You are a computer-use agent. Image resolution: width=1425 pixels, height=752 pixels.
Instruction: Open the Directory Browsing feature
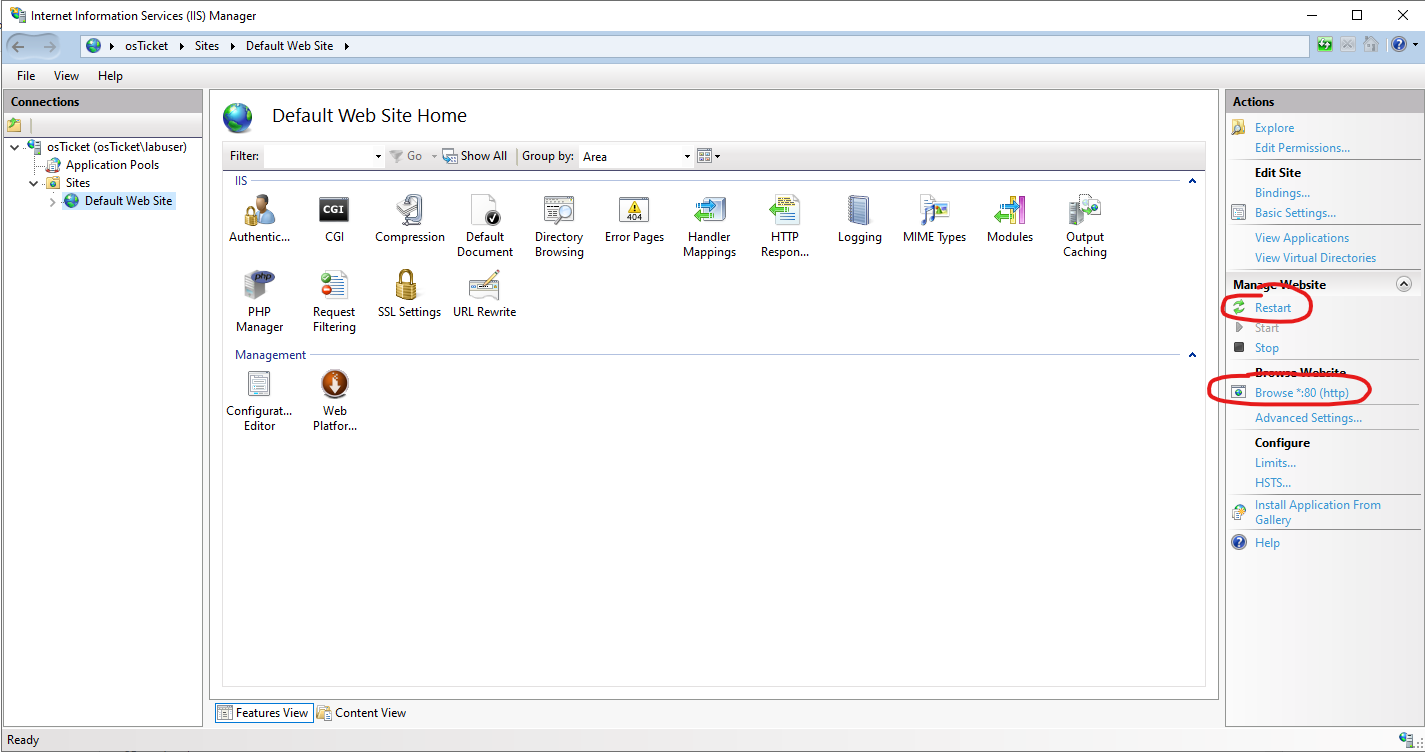coord(559,227)
